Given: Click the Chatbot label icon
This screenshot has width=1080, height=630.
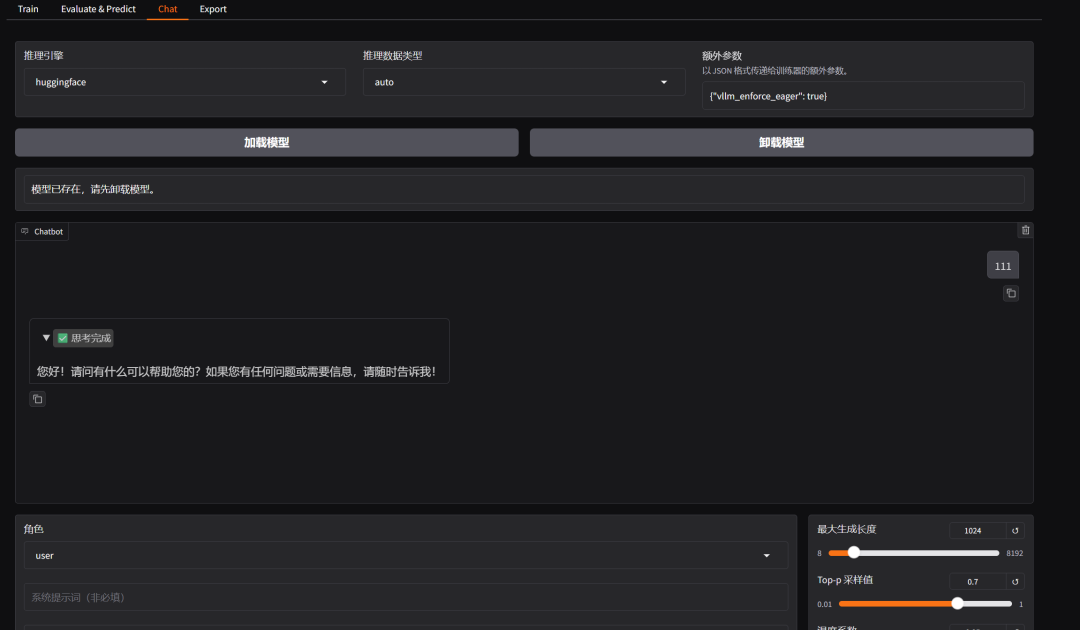Looking at the screenshot, I should 25,231.
